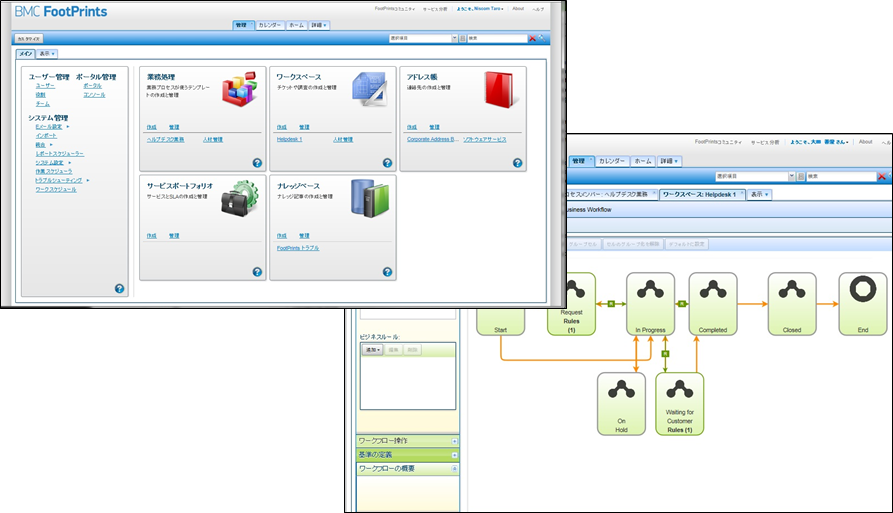The width and height of the screenshot is (893, 513).
Task: Select the Completed workflow node
Action: (713, 303)
